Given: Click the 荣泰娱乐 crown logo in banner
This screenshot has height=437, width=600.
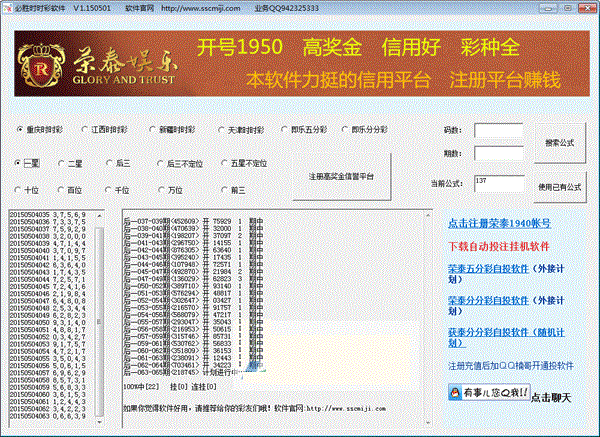Looking at the screenshot, I should 41,65.
